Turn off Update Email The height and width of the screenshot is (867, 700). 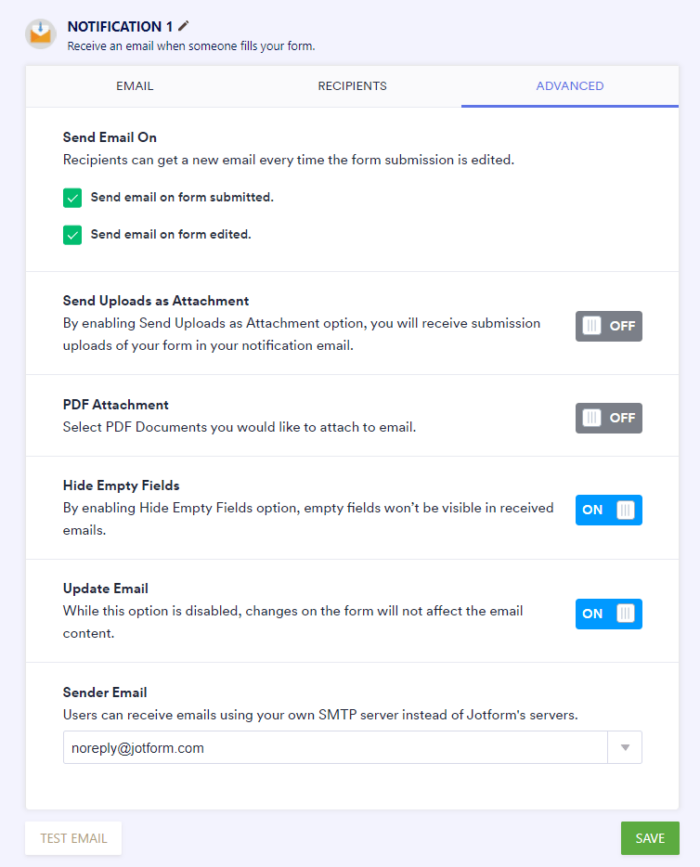(608, 613)
